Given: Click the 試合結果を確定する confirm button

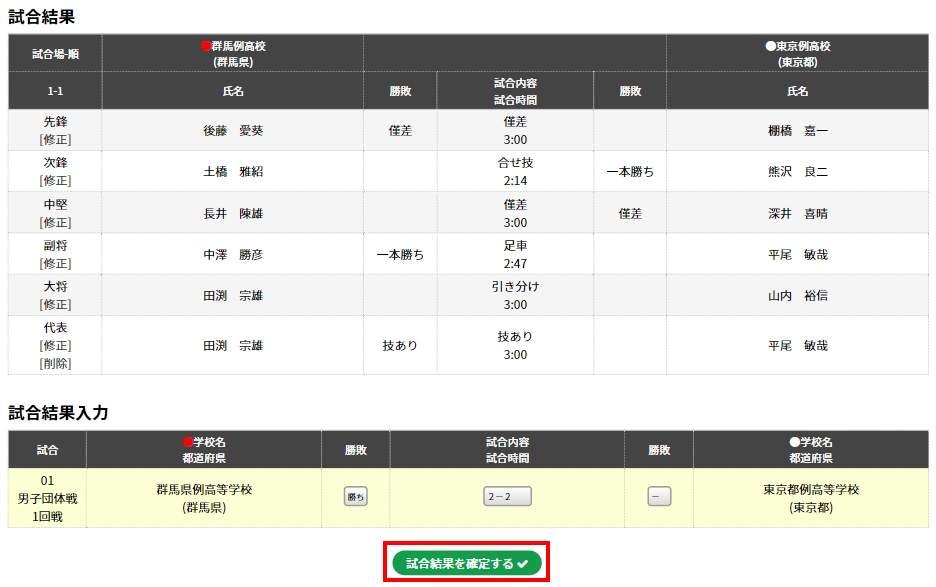Looking at the screenshot, I should pos(466,563).
